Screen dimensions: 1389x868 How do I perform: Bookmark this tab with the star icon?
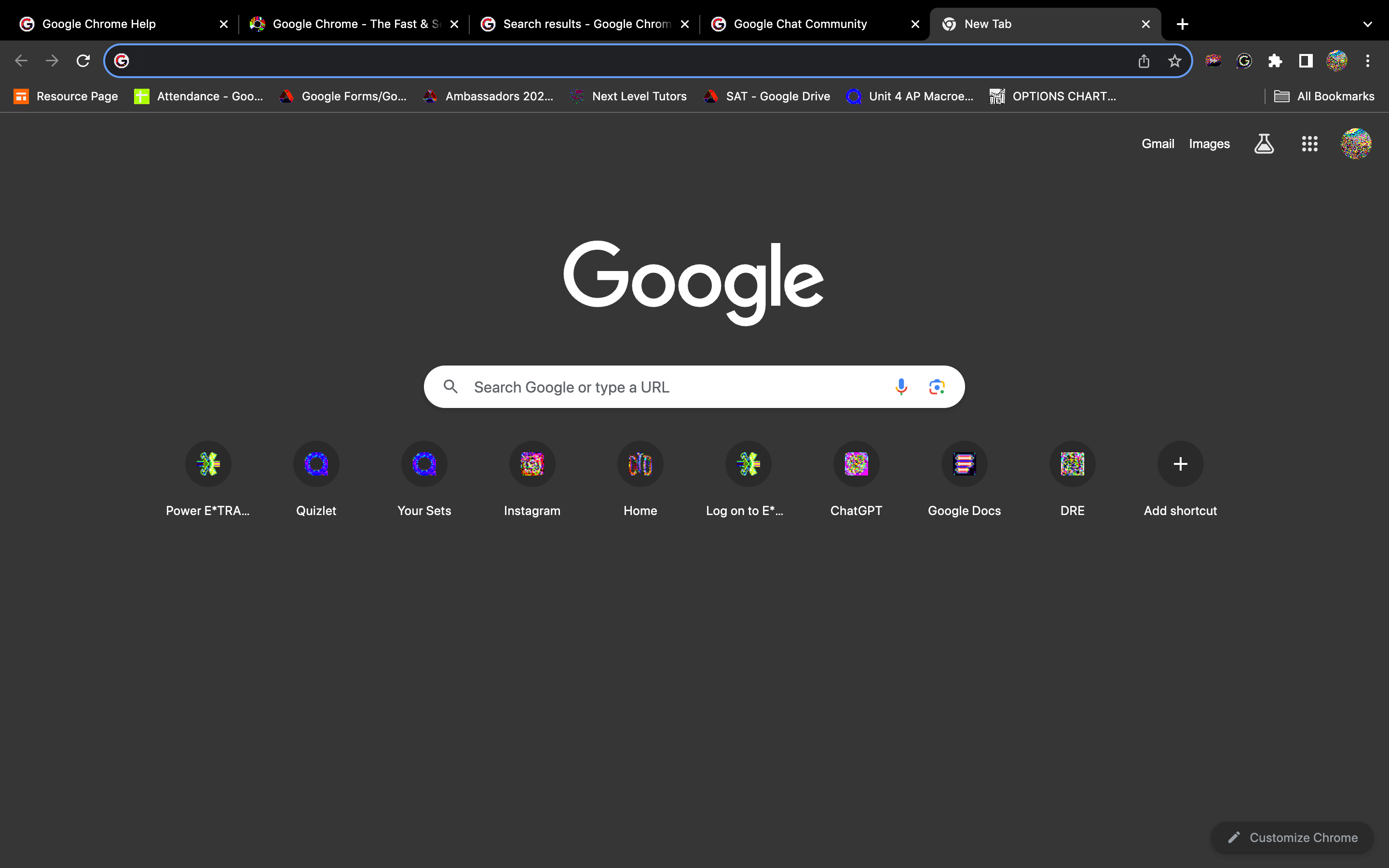1174,61
